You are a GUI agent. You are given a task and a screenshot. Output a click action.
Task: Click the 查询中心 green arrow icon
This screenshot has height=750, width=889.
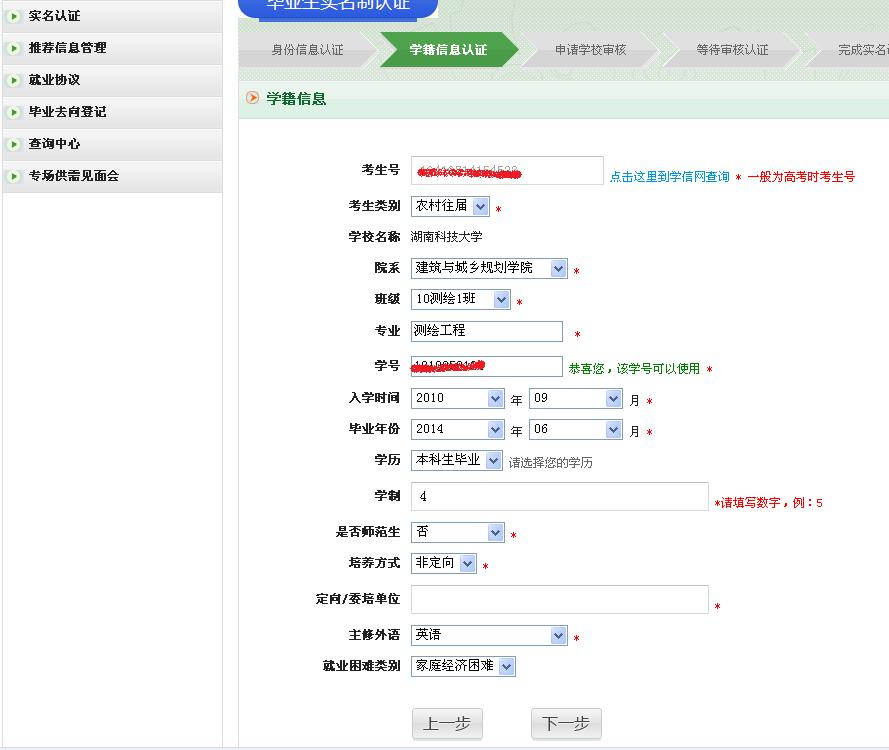click(11, 143)
